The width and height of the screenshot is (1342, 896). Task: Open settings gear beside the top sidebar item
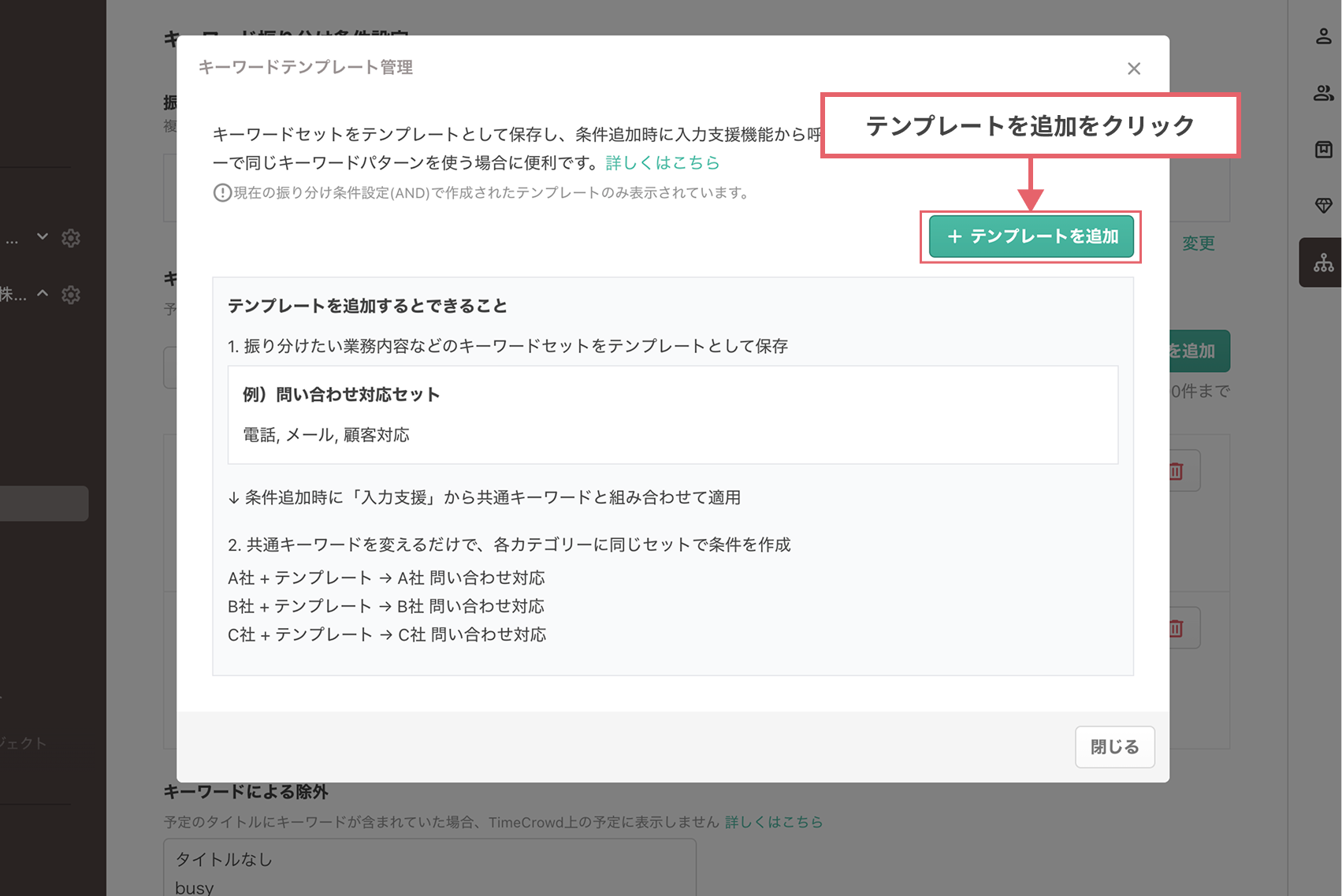71,238
